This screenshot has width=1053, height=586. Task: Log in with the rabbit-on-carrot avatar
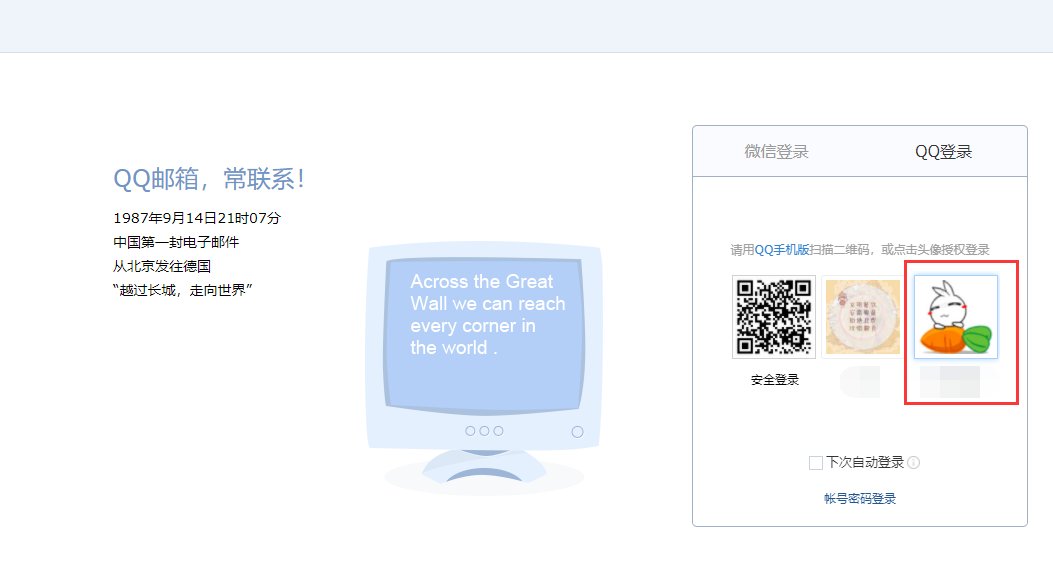[956, 317]
